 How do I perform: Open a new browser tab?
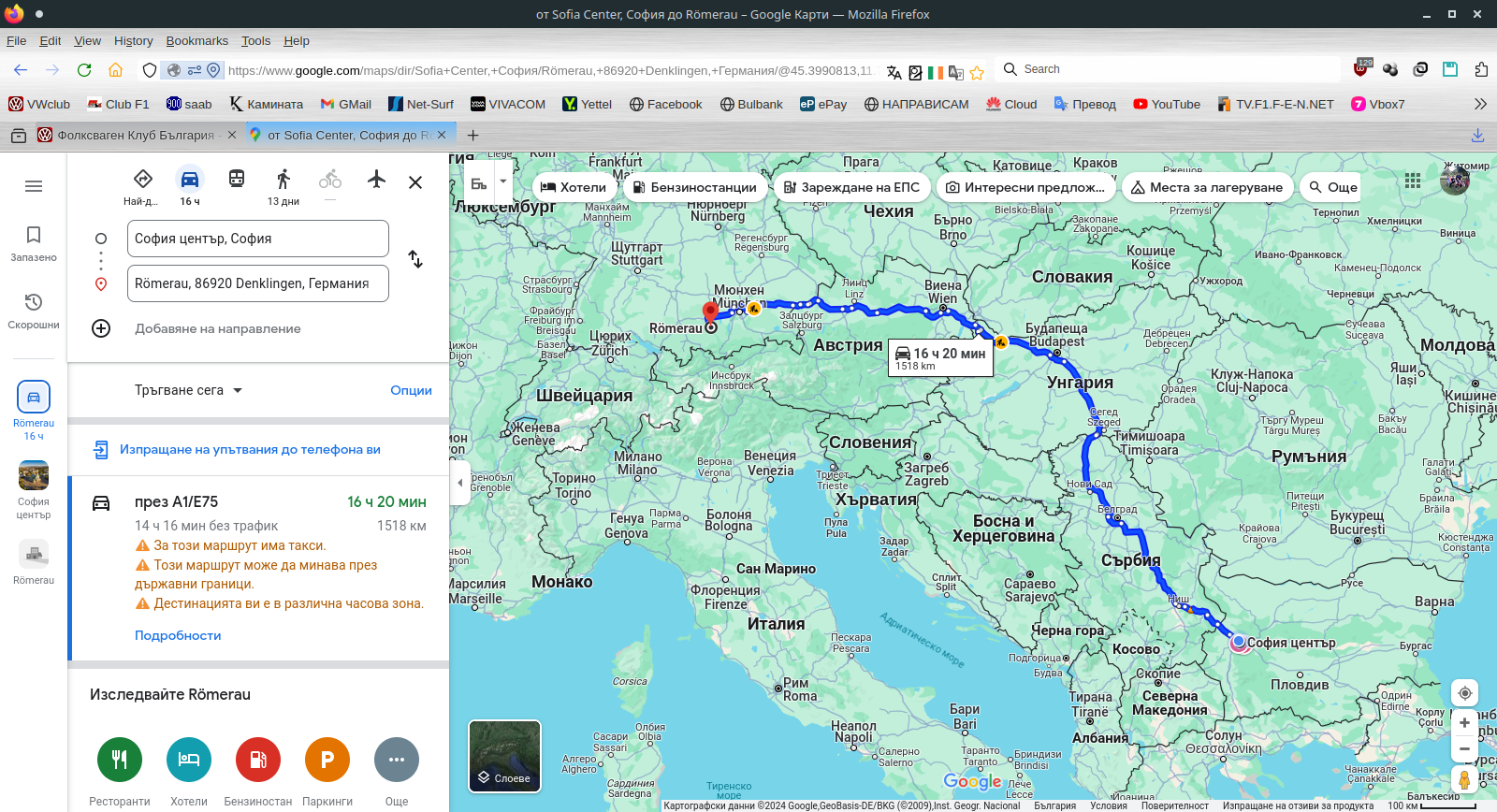pos(472,135)
